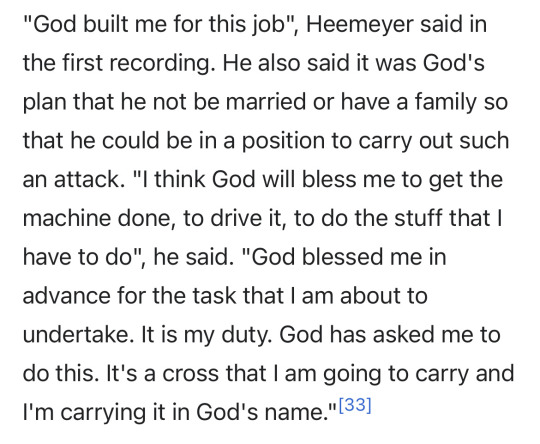
Task: Click the word "married" in the text
Action: tap(266, 102)
